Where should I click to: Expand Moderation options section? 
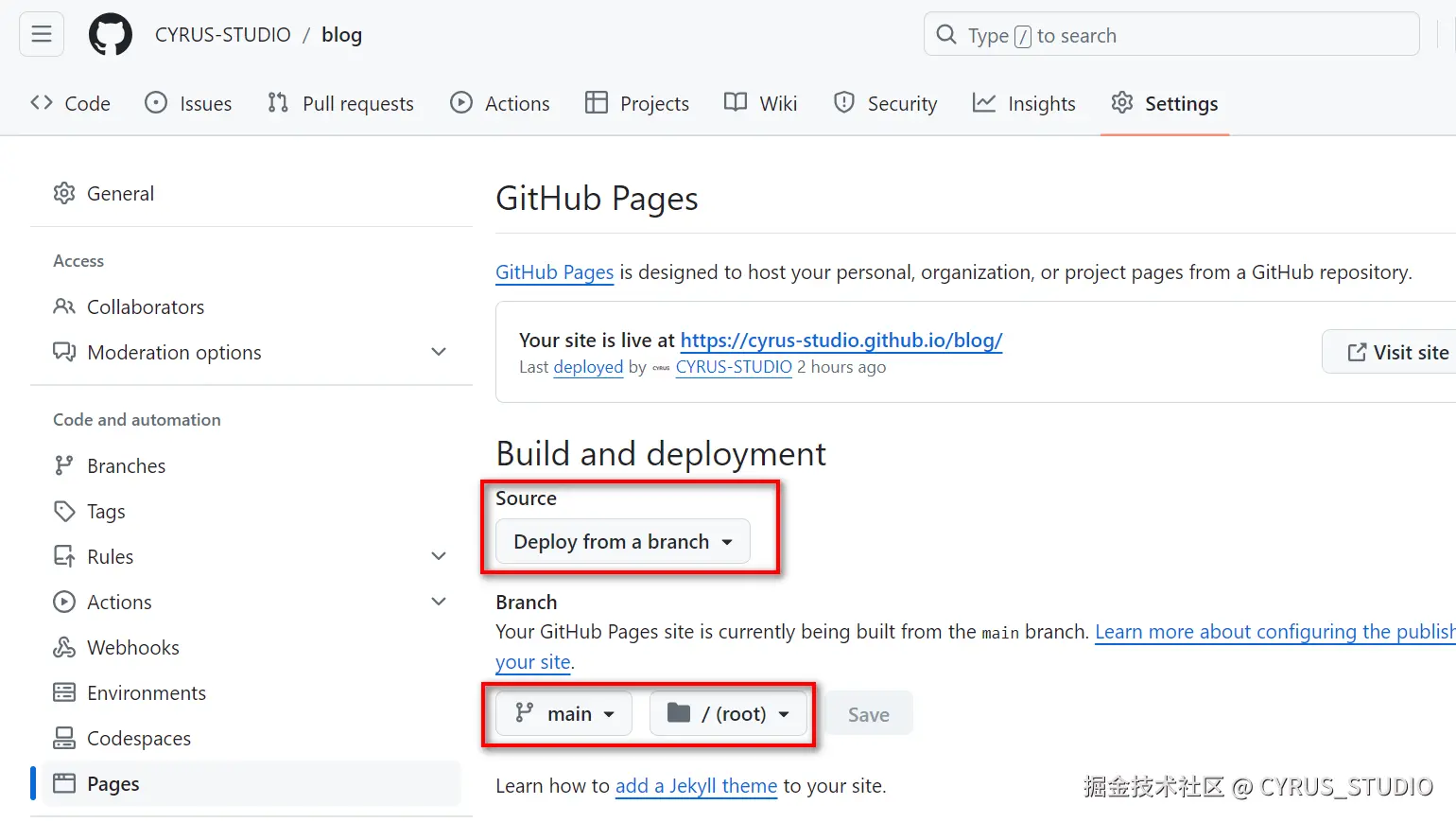click(439, 352)
